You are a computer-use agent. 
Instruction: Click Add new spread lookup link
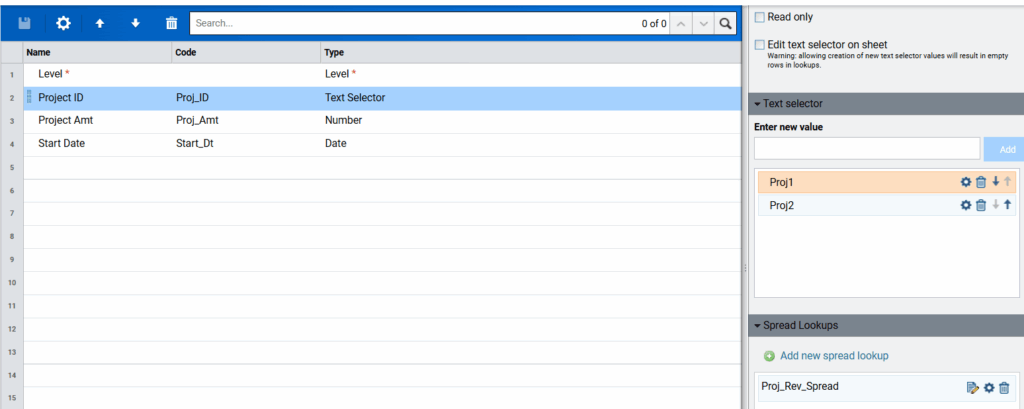(833, 356)
